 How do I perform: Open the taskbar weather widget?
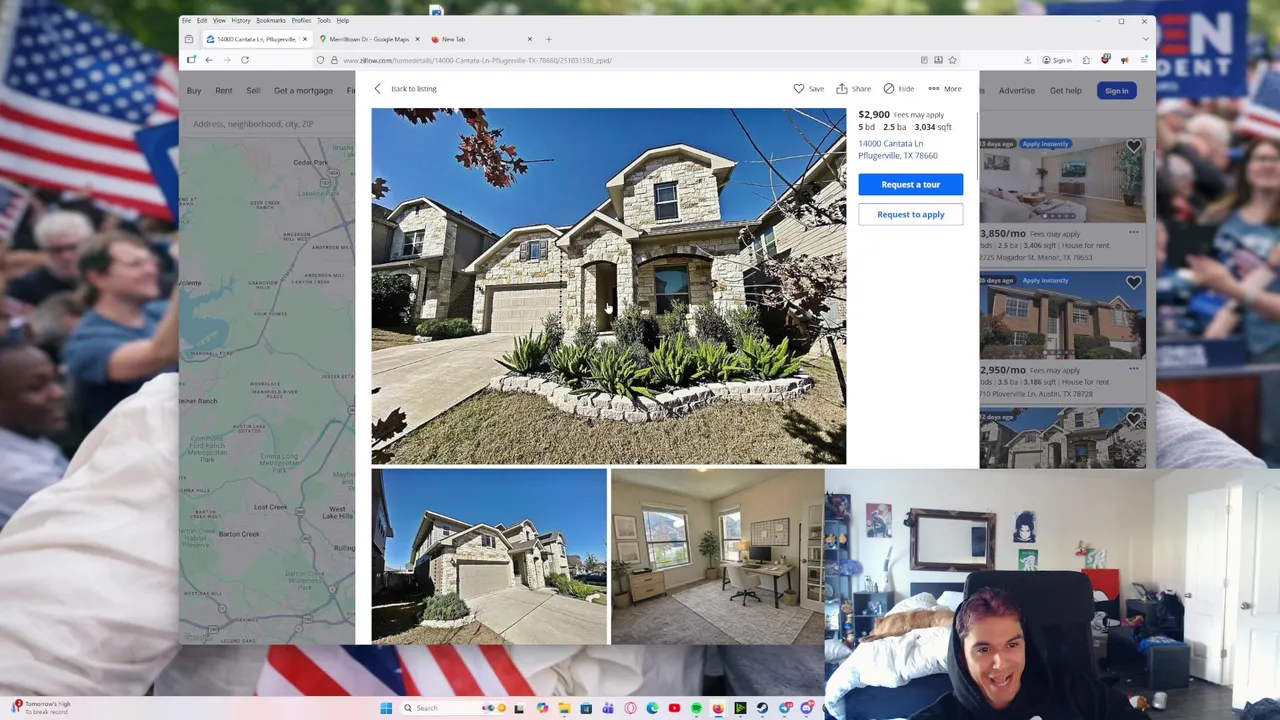coord(40,708)
